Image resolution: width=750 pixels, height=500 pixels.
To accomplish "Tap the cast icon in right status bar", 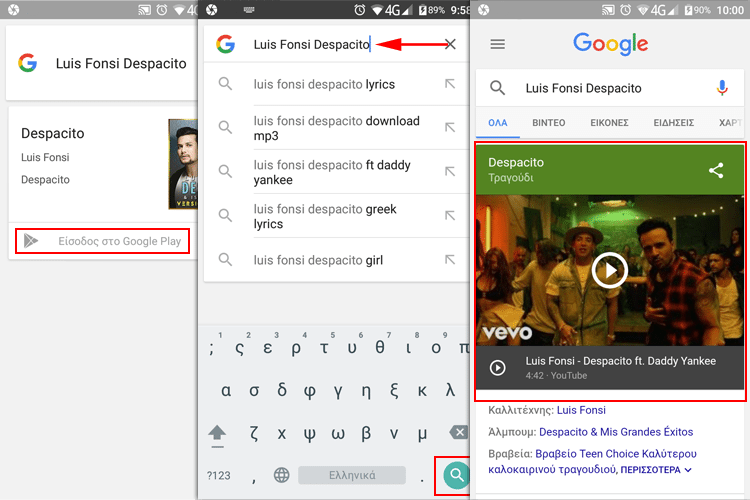I will click(608, 10).
